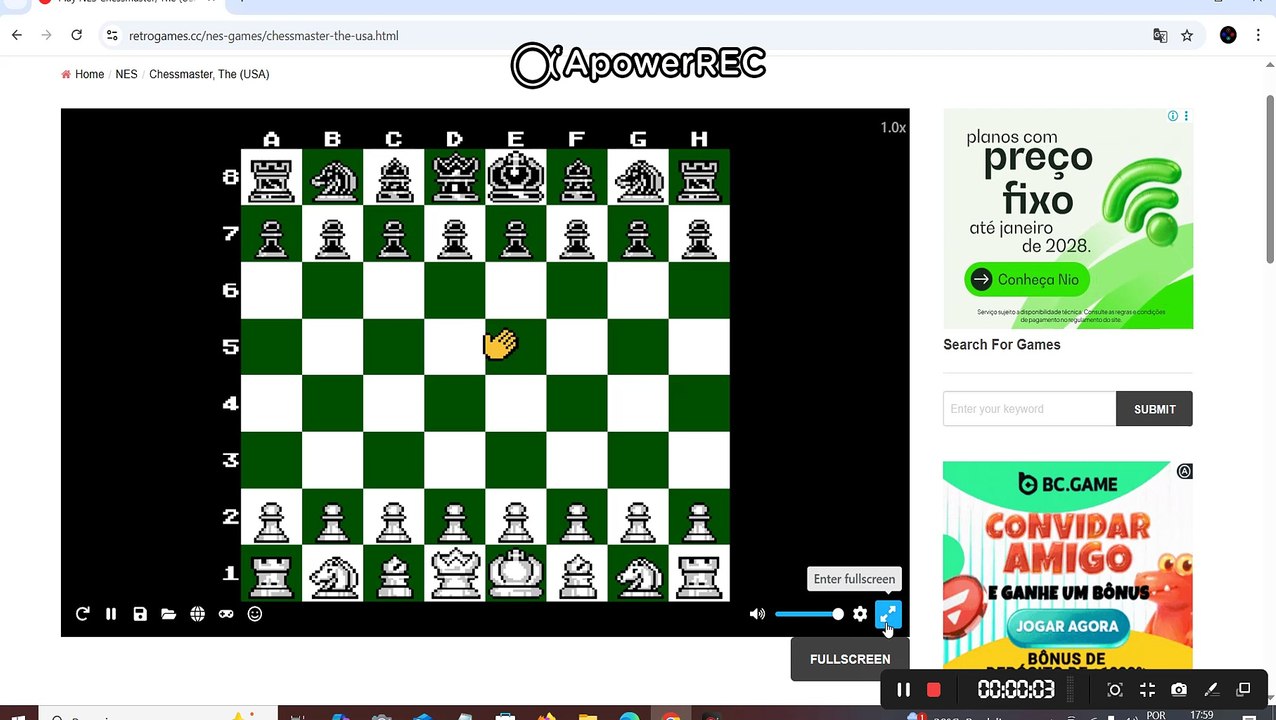Load a saved state with the open-folder icon

point(168,614)
